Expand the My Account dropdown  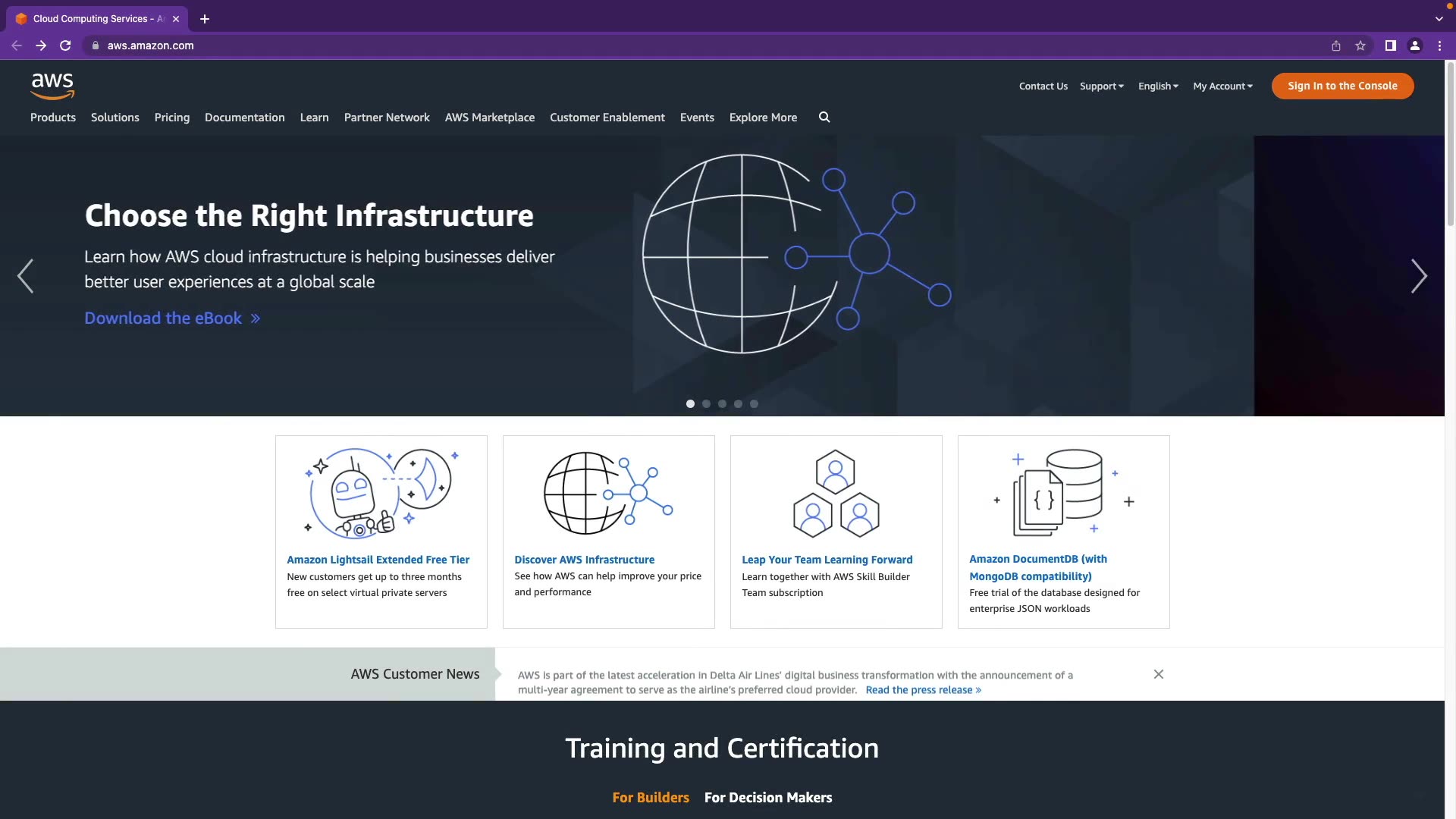(1222, 86)
